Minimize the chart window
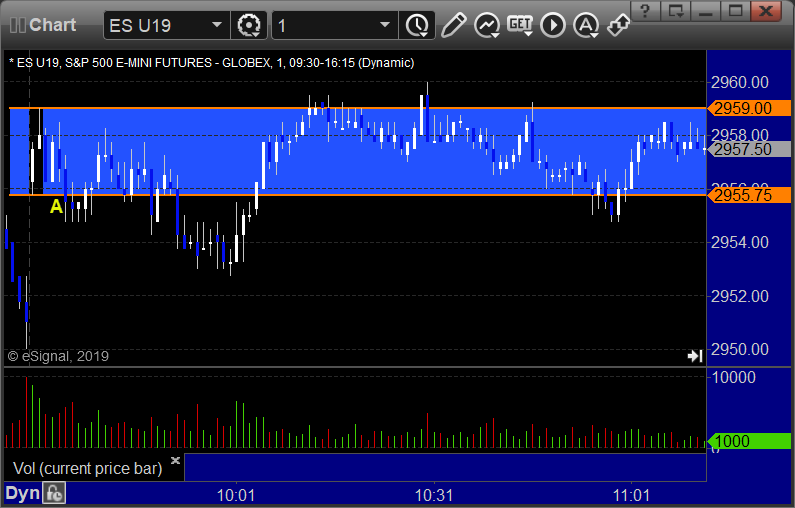The image size is (795, 508). tap(706, 11)
